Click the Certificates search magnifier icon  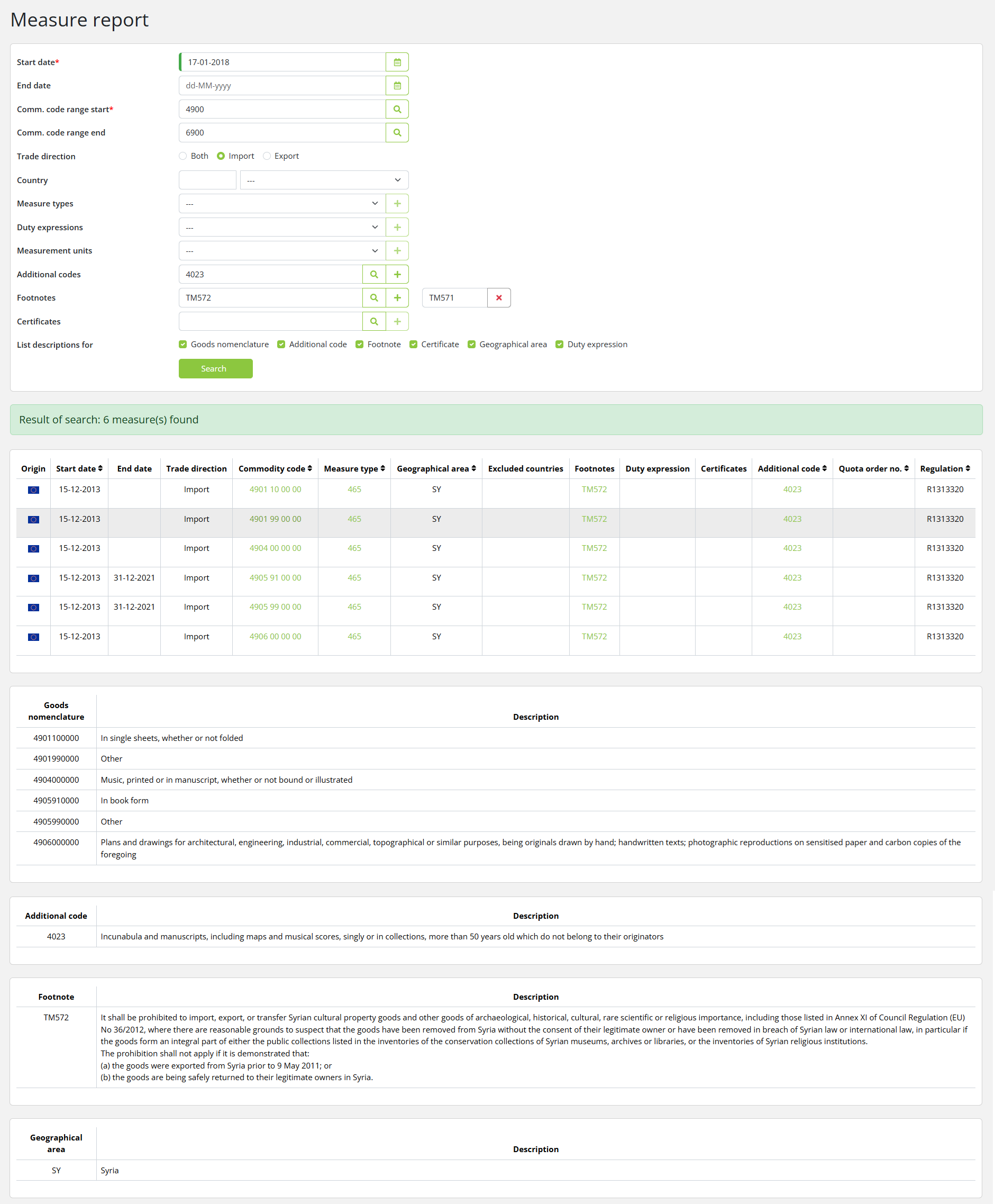[373, 321]
